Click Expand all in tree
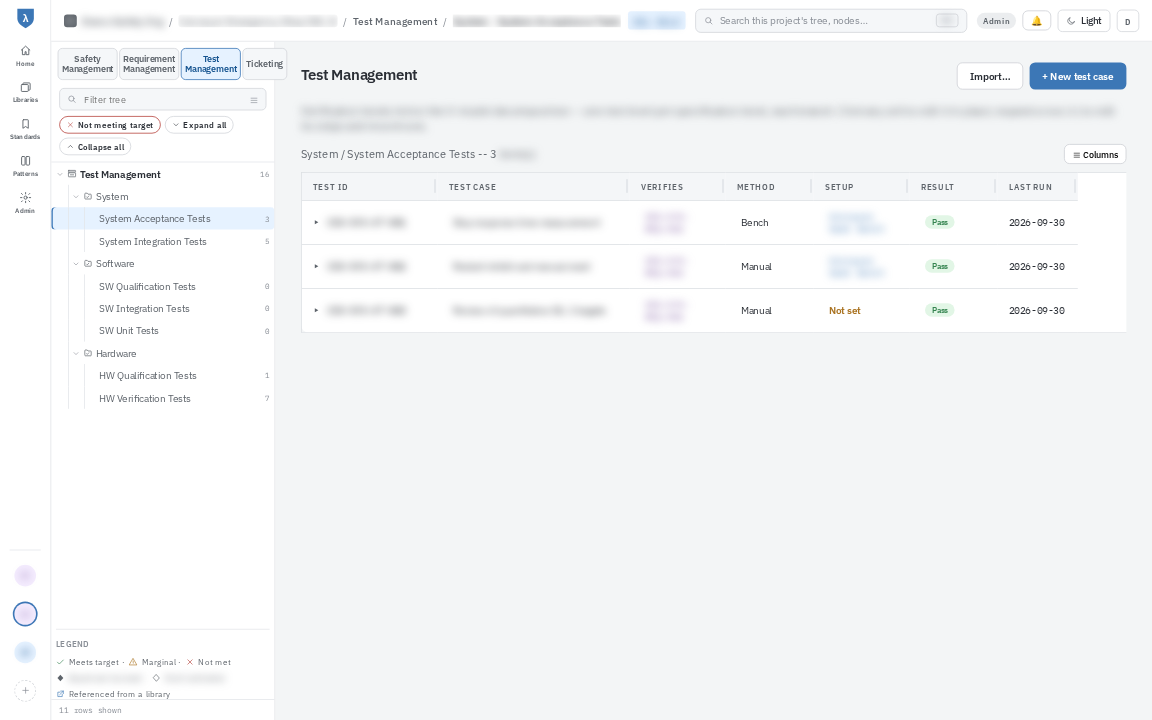The height and width of the screenshot is (720, 1152). [199, 125]
